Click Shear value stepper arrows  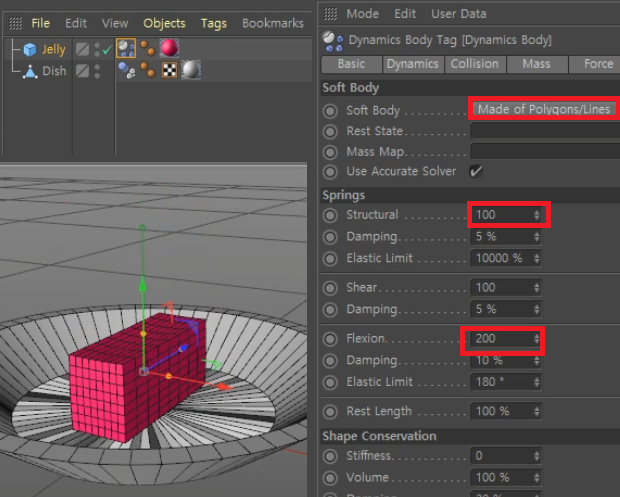(x=537, y=287)
